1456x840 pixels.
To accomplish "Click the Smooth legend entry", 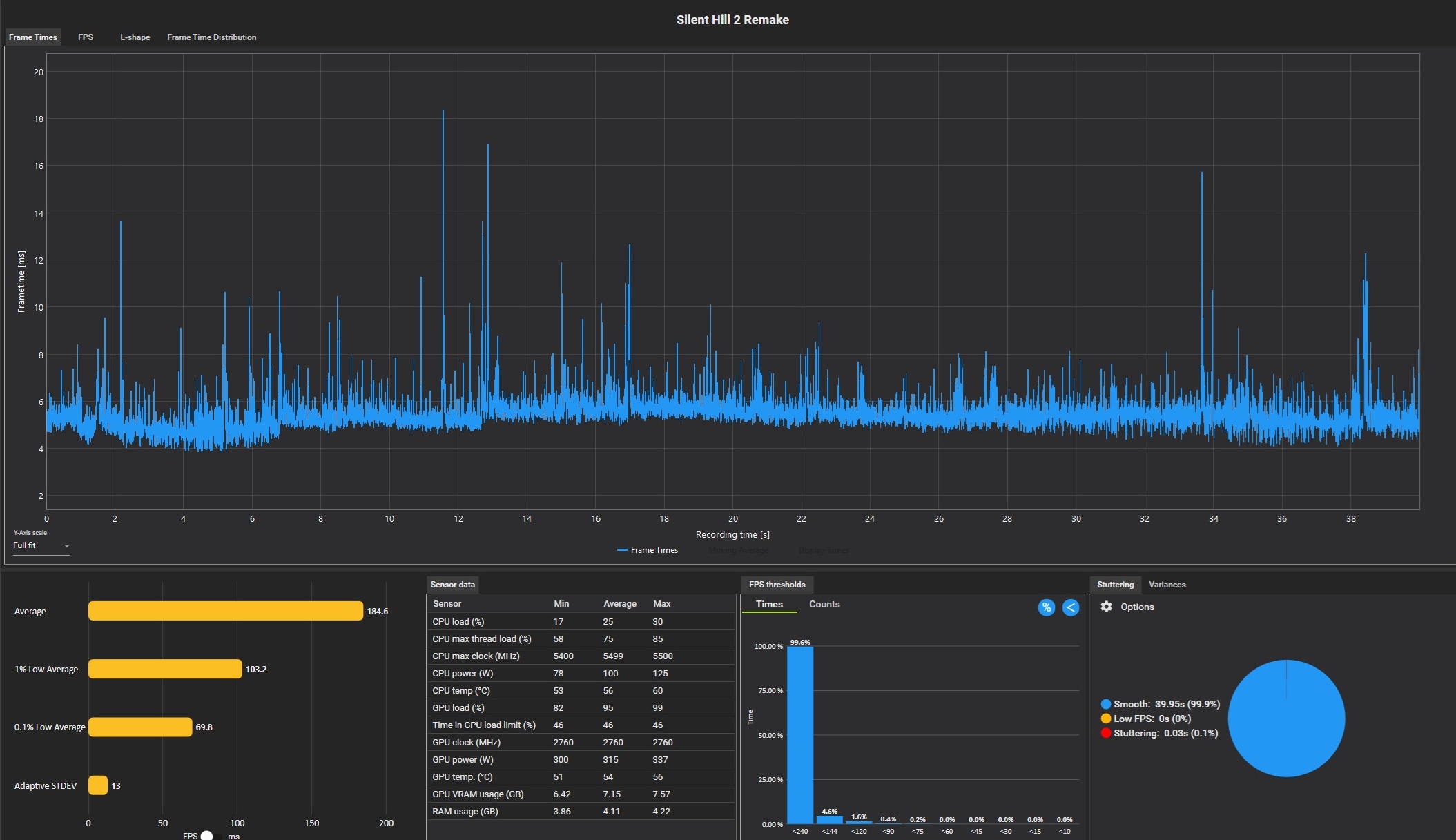I will [1161, 704].
